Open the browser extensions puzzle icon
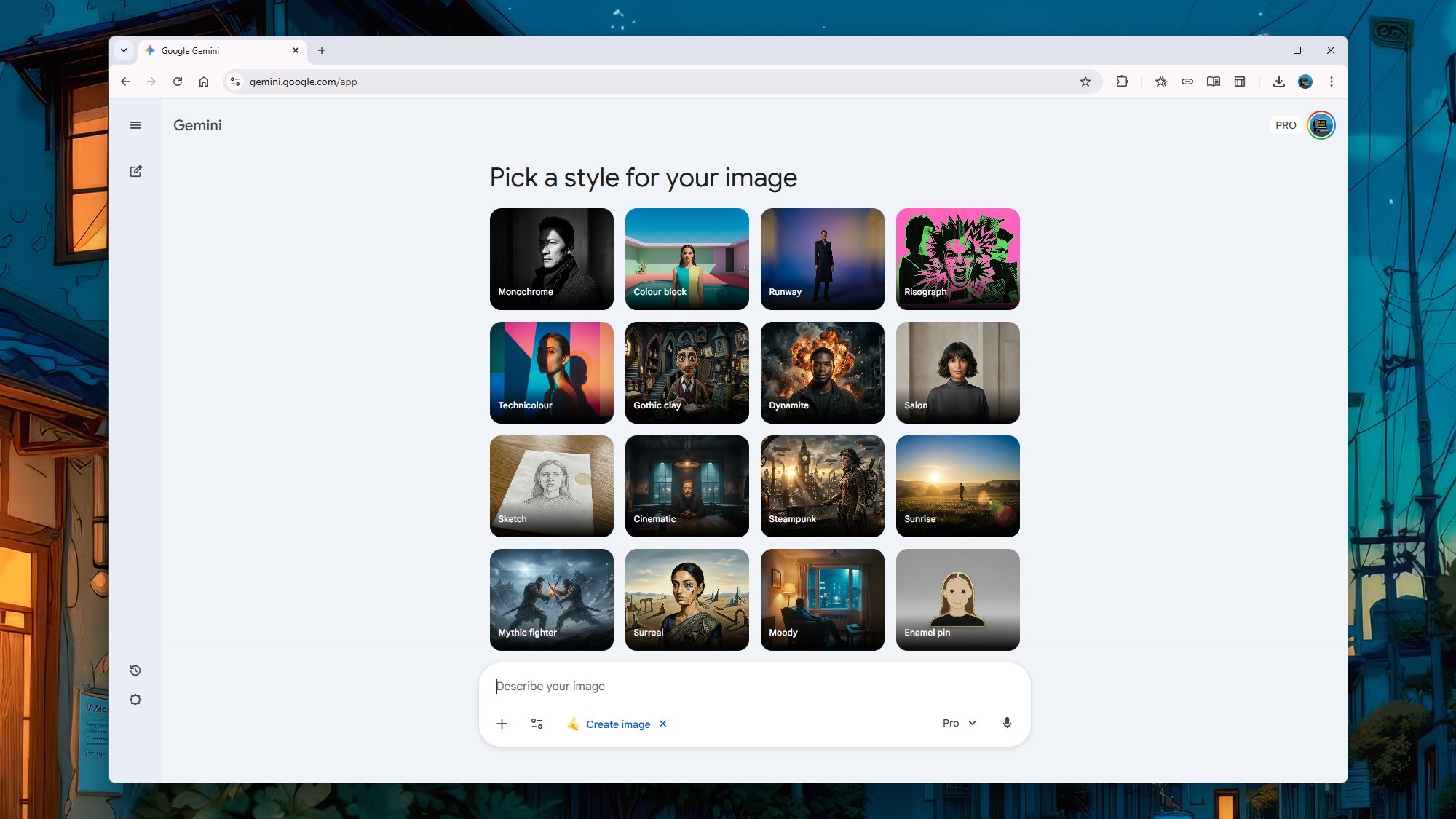1456x819 pixels. coord(1122,82)
